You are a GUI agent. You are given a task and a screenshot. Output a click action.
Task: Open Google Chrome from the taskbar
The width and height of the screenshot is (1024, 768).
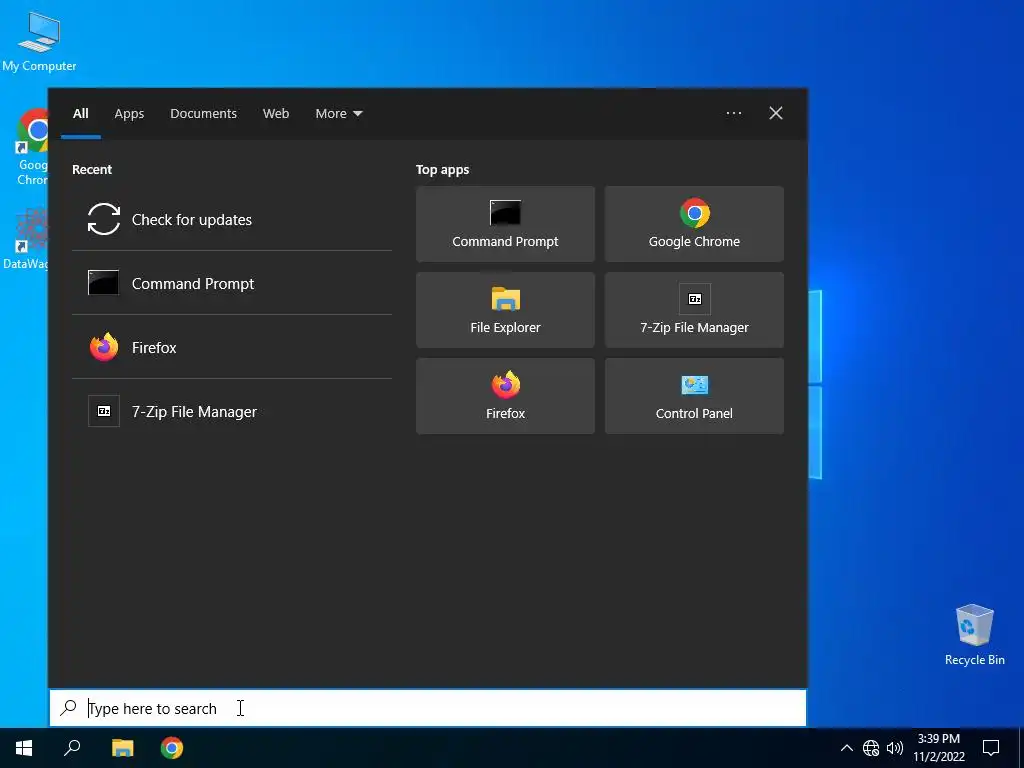tap(172, 748)
